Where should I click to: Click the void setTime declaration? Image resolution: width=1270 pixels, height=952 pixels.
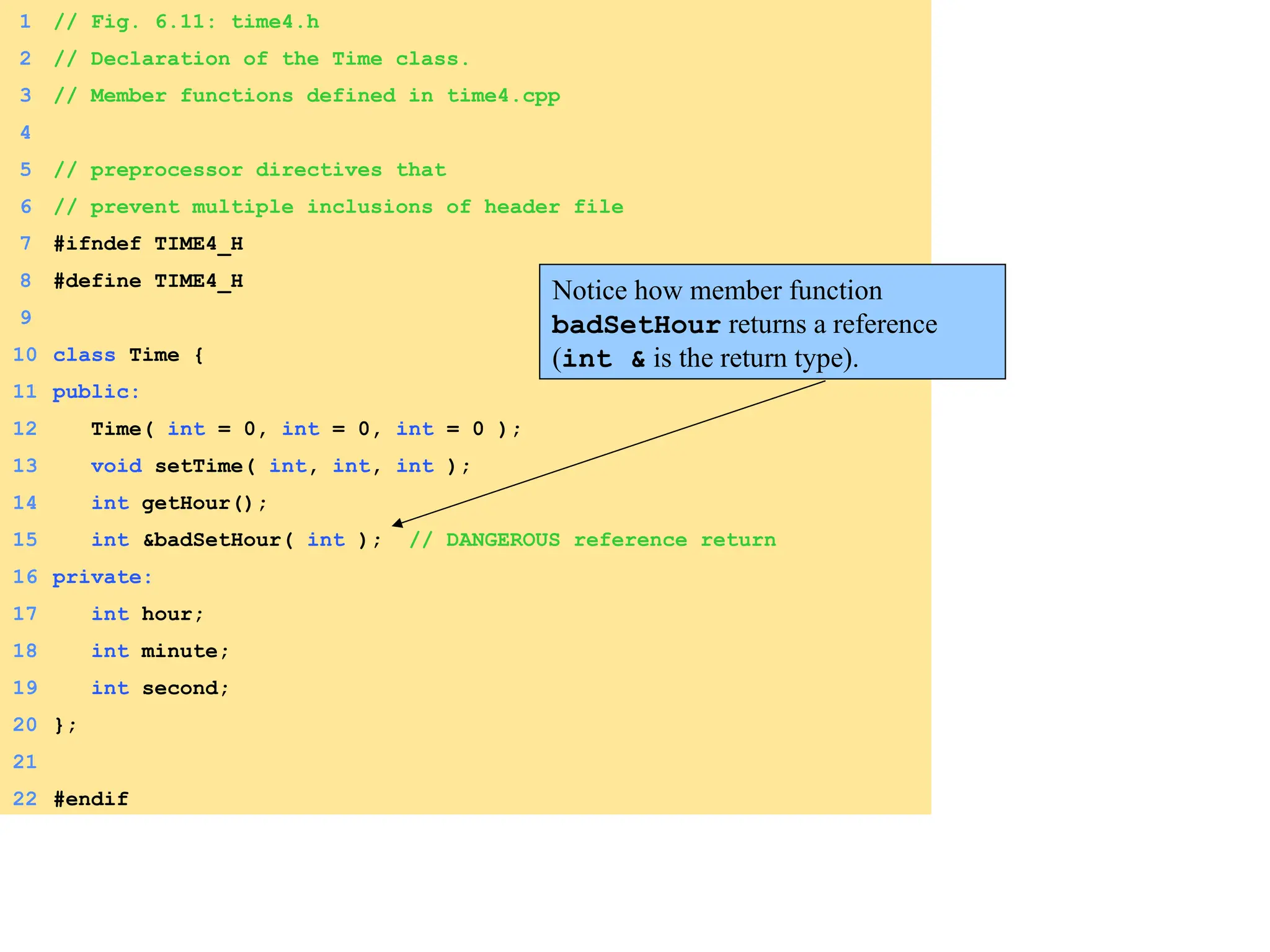(281, 466)
